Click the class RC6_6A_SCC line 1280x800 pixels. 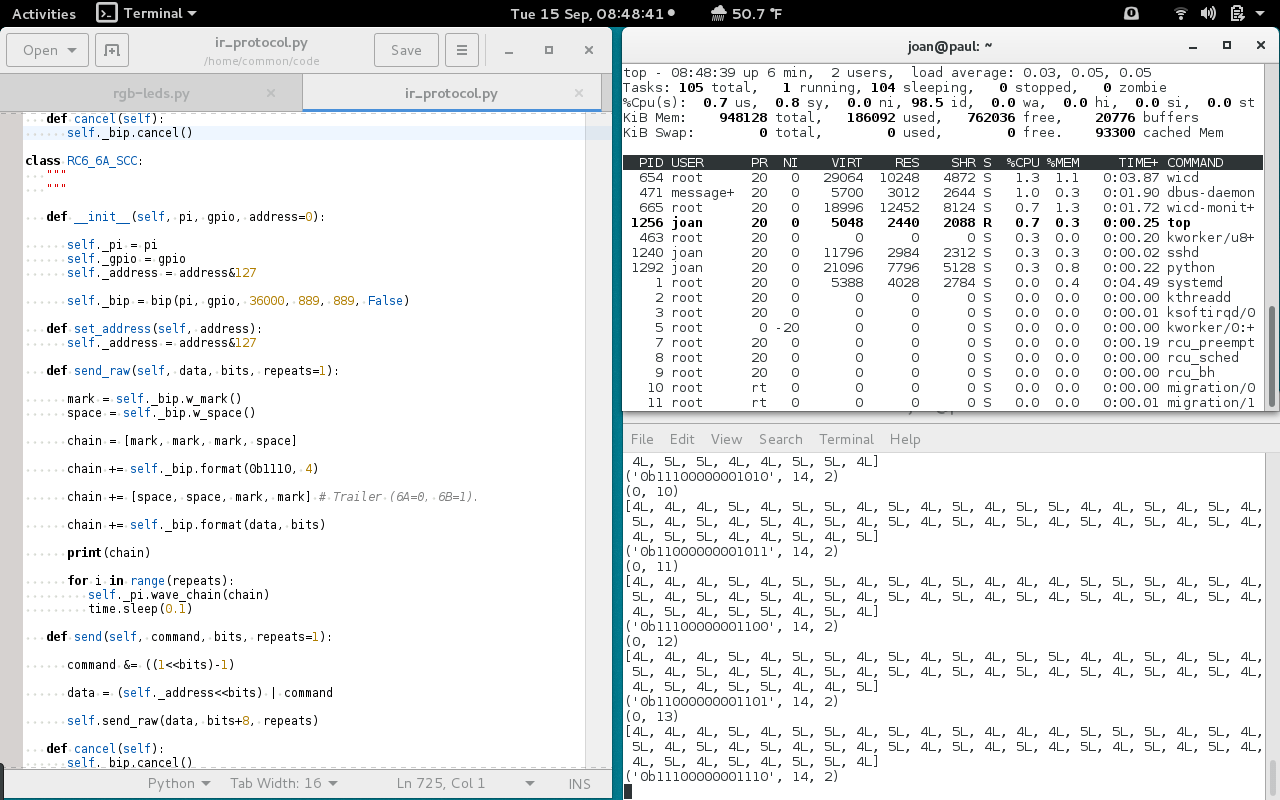point(84,160)
